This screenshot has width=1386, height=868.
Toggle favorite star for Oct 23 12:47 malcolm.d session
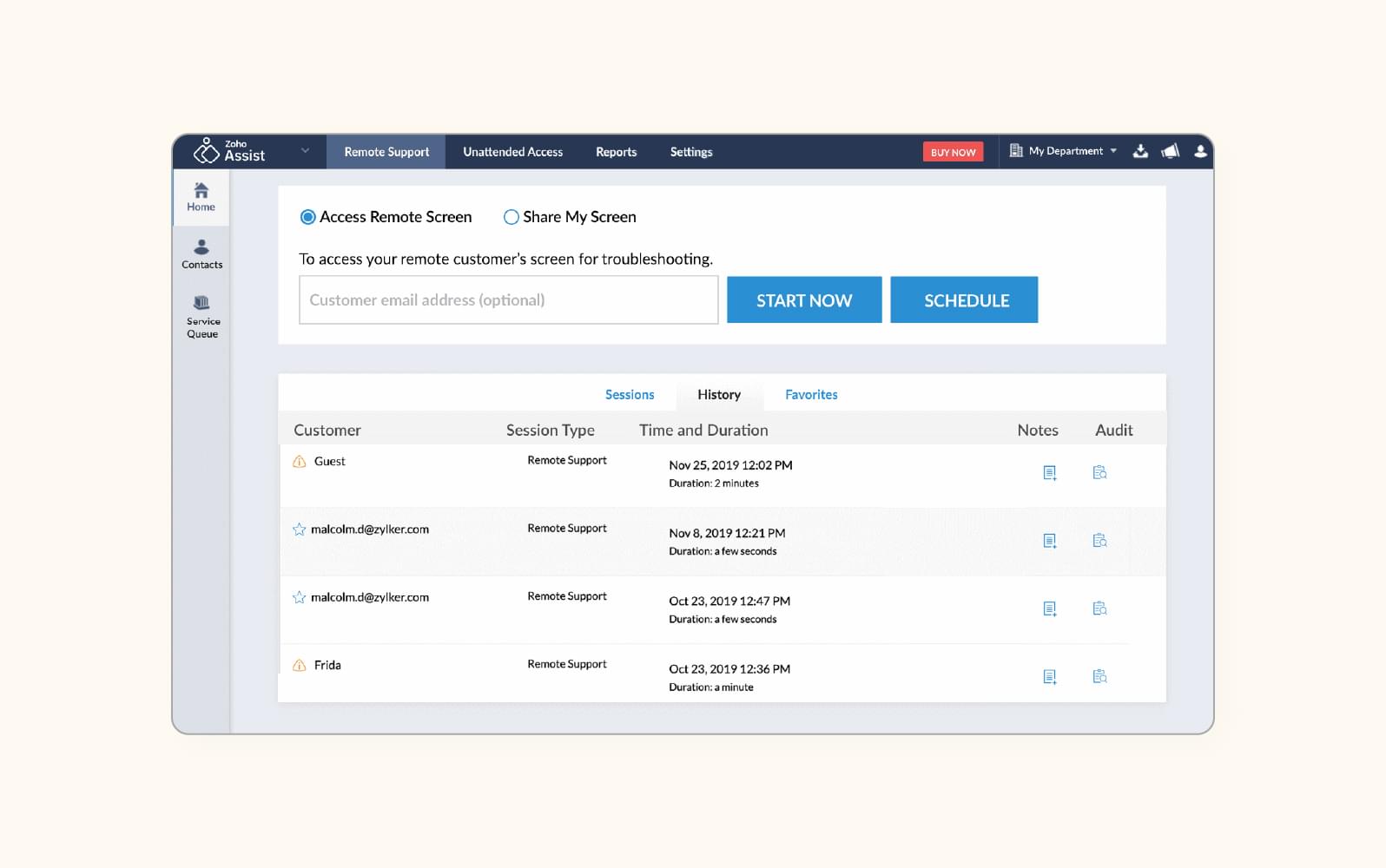click(299, 597)
